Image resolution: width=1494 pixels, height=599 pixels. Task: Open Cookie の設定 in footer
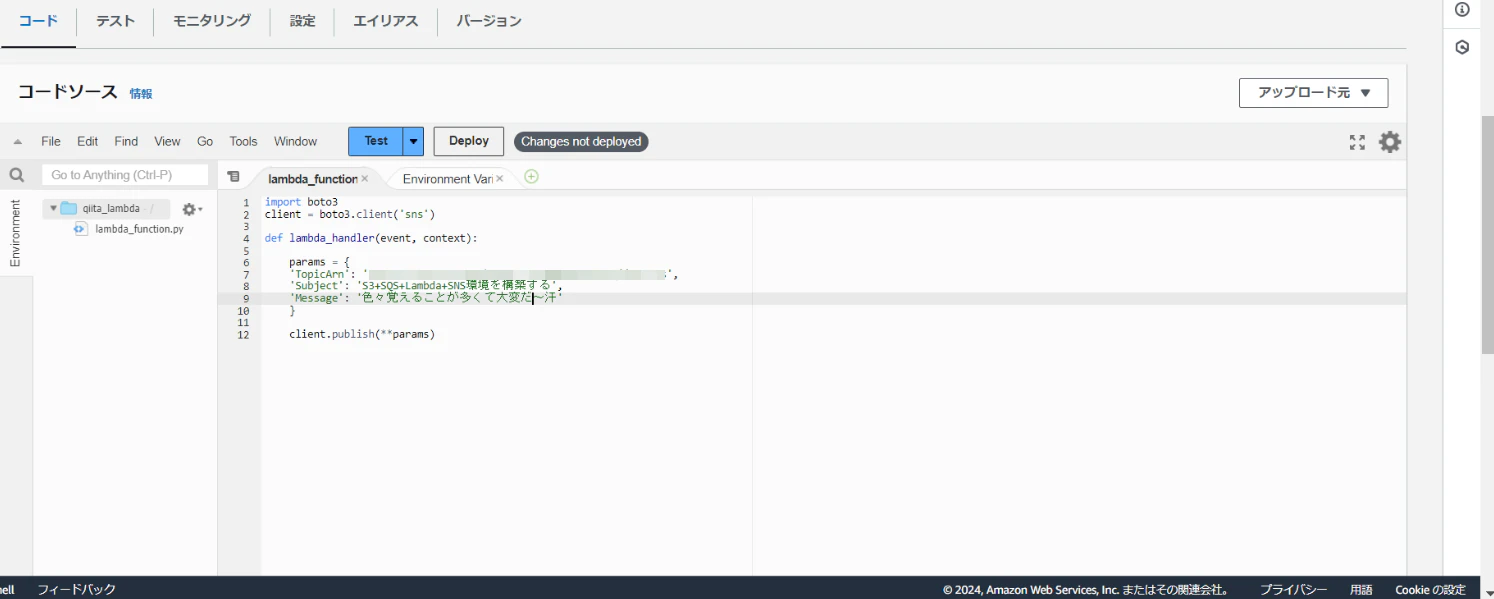pyautogui.click(x=1430, y=589)
